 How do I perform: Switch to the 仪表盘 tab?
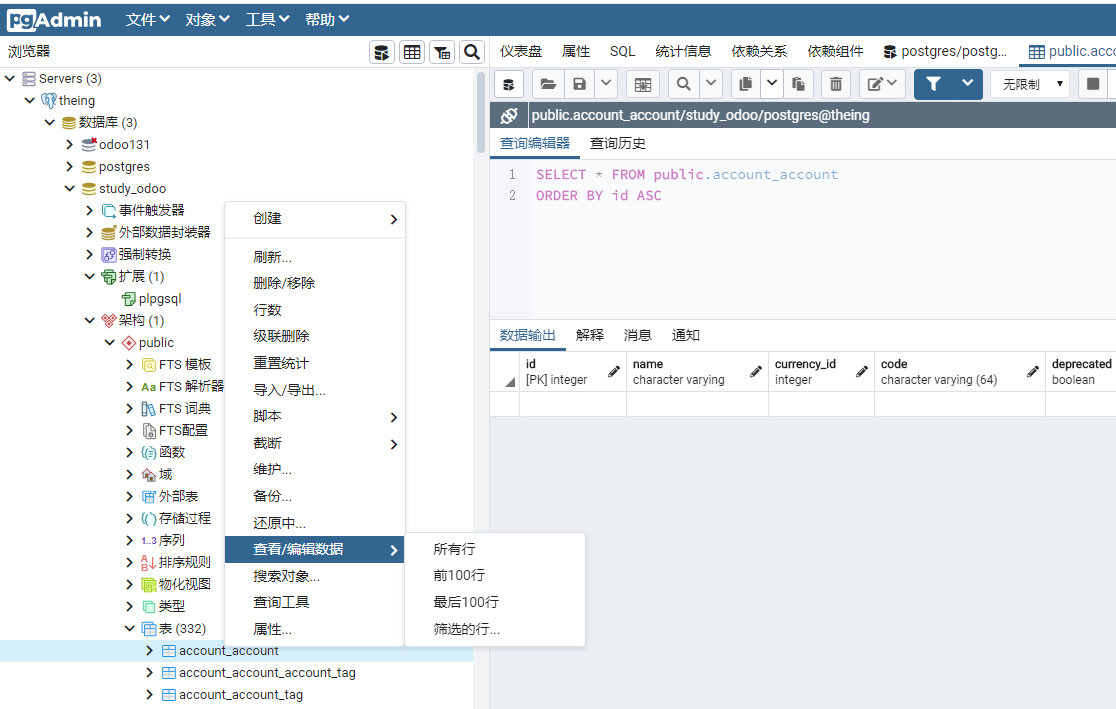point(521,51)
